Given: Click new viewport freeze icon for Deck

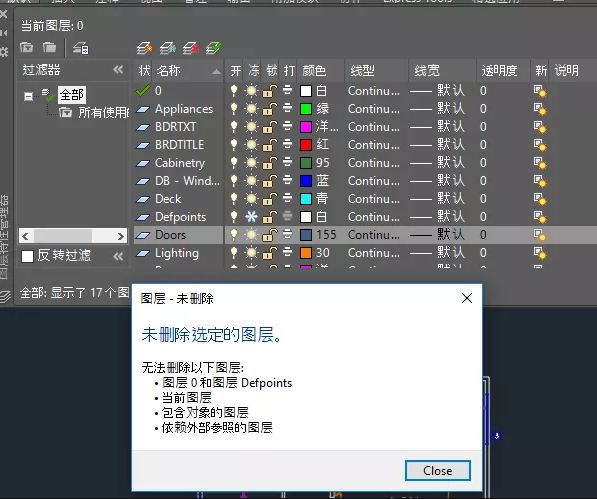Looking at the screenshot, I should (540, 199).
